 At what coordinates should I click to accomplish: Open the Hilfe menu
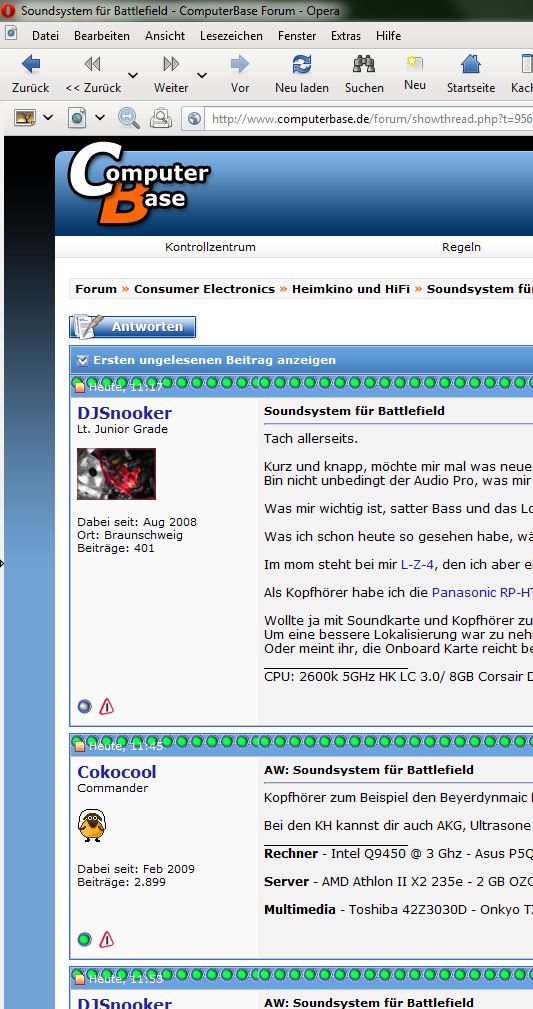coord(388,36)
